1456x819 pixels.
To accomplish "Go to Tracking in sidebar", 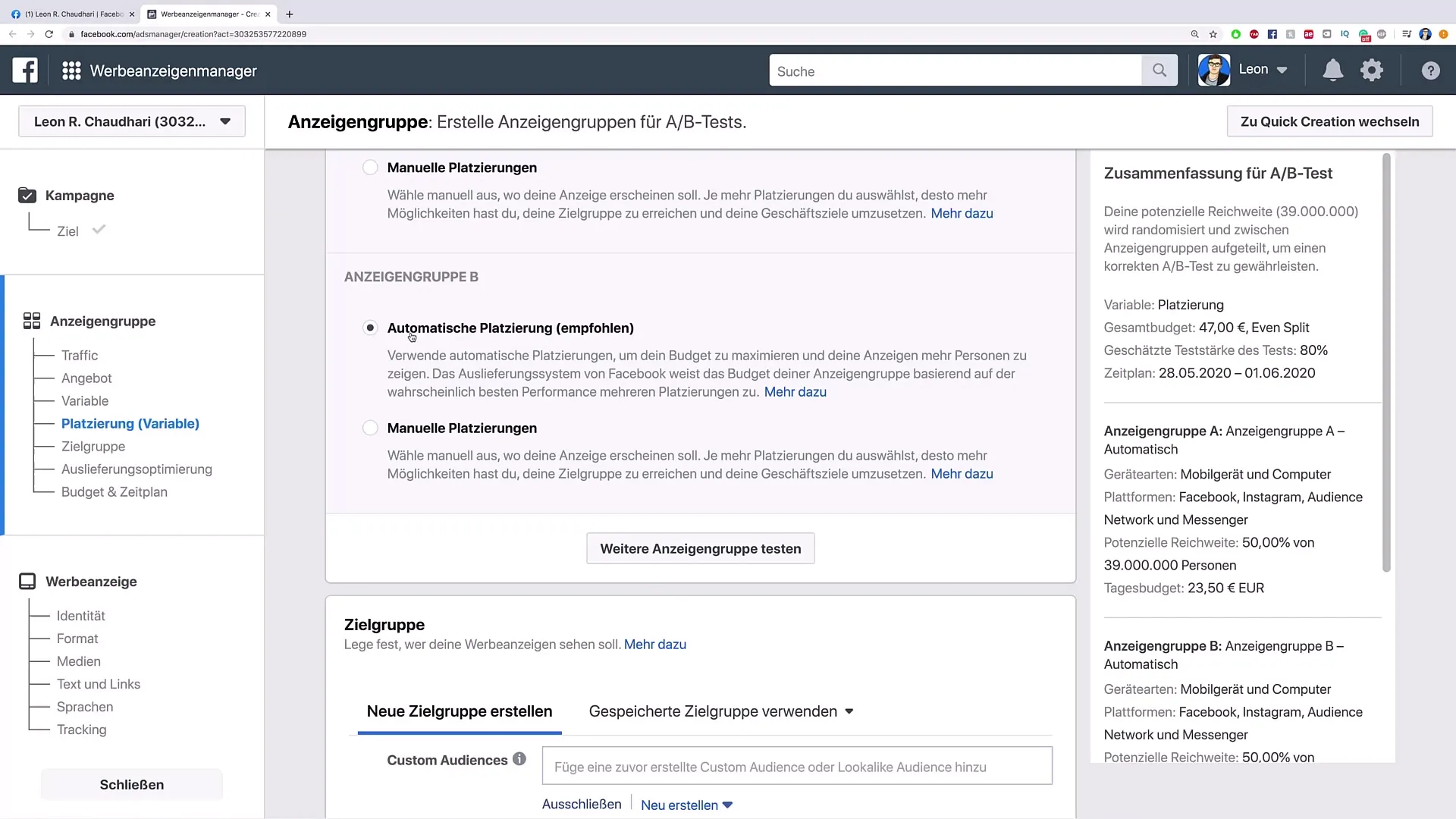I will [82, 730].
